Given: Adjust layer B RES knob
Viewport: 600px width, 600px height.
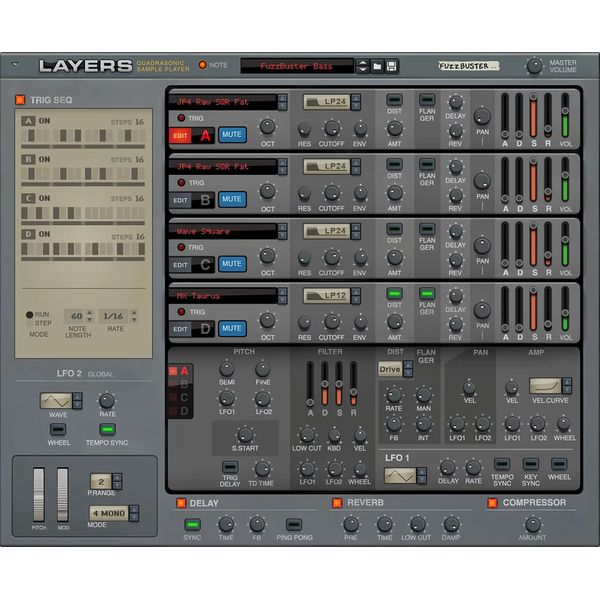Looking at the screenshot, I should pyautogui.click(x=304, y=194).
